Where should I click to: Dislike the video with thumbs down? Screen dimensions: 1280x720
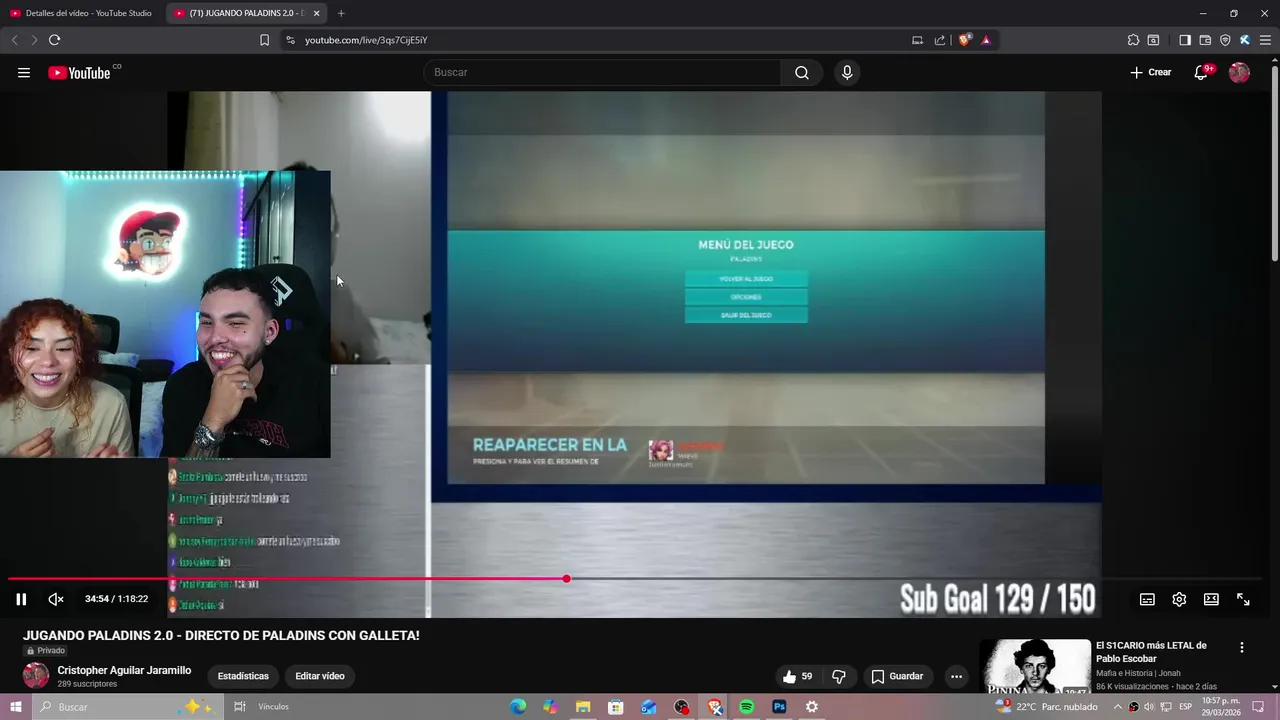(839, 676)
